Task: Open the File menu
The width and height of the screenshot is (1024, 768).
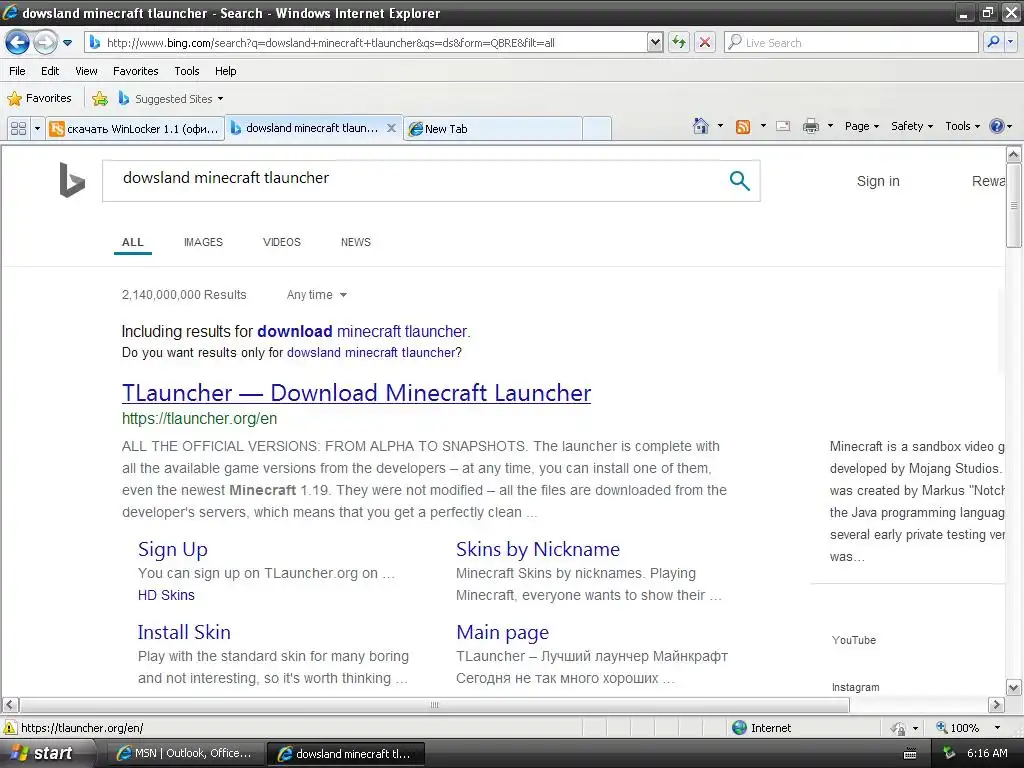Action: point(18,71)
